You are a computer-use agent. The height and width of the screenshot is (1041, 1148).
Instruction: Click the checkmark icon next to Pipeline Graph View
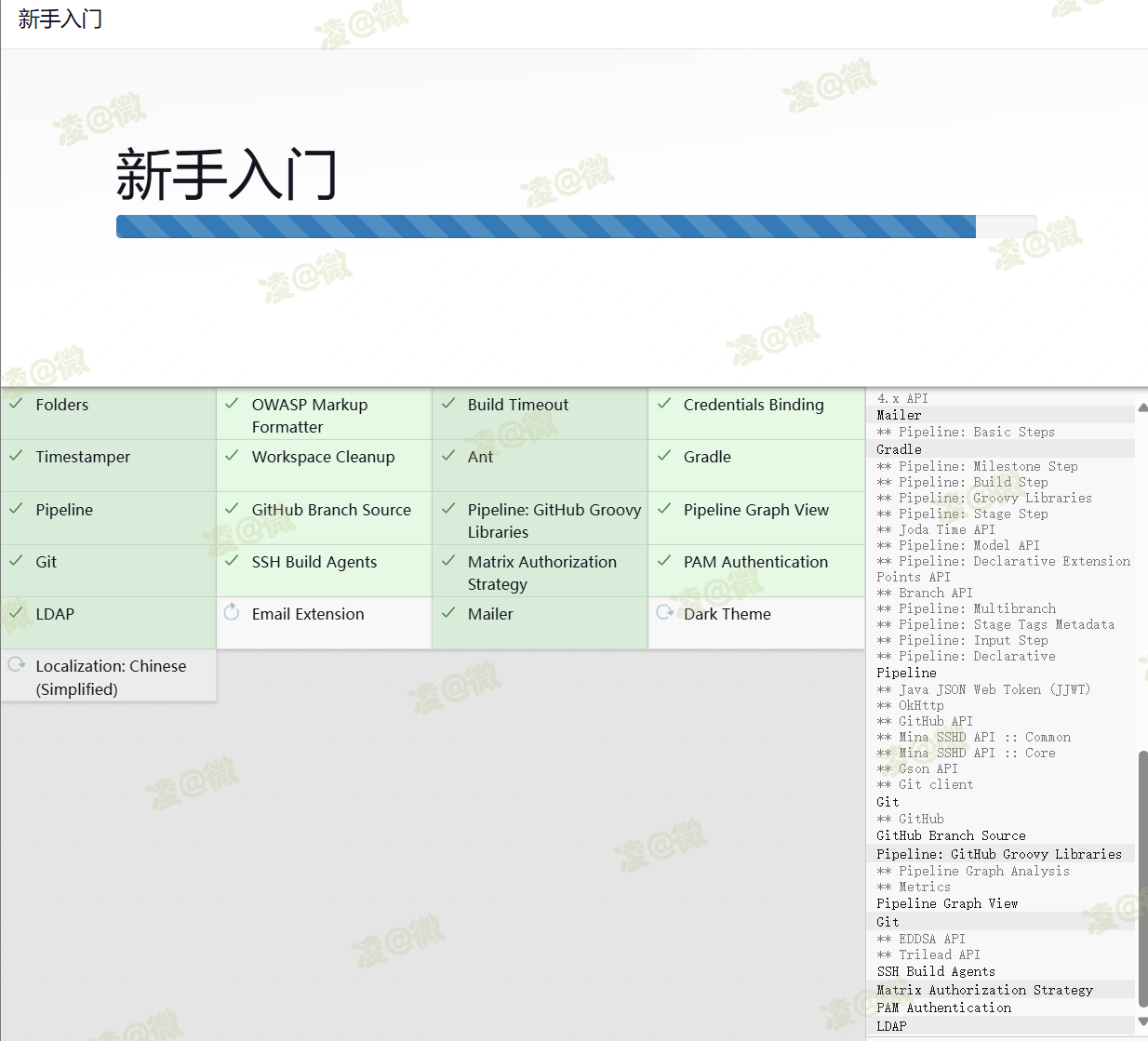tap(664, 509)
